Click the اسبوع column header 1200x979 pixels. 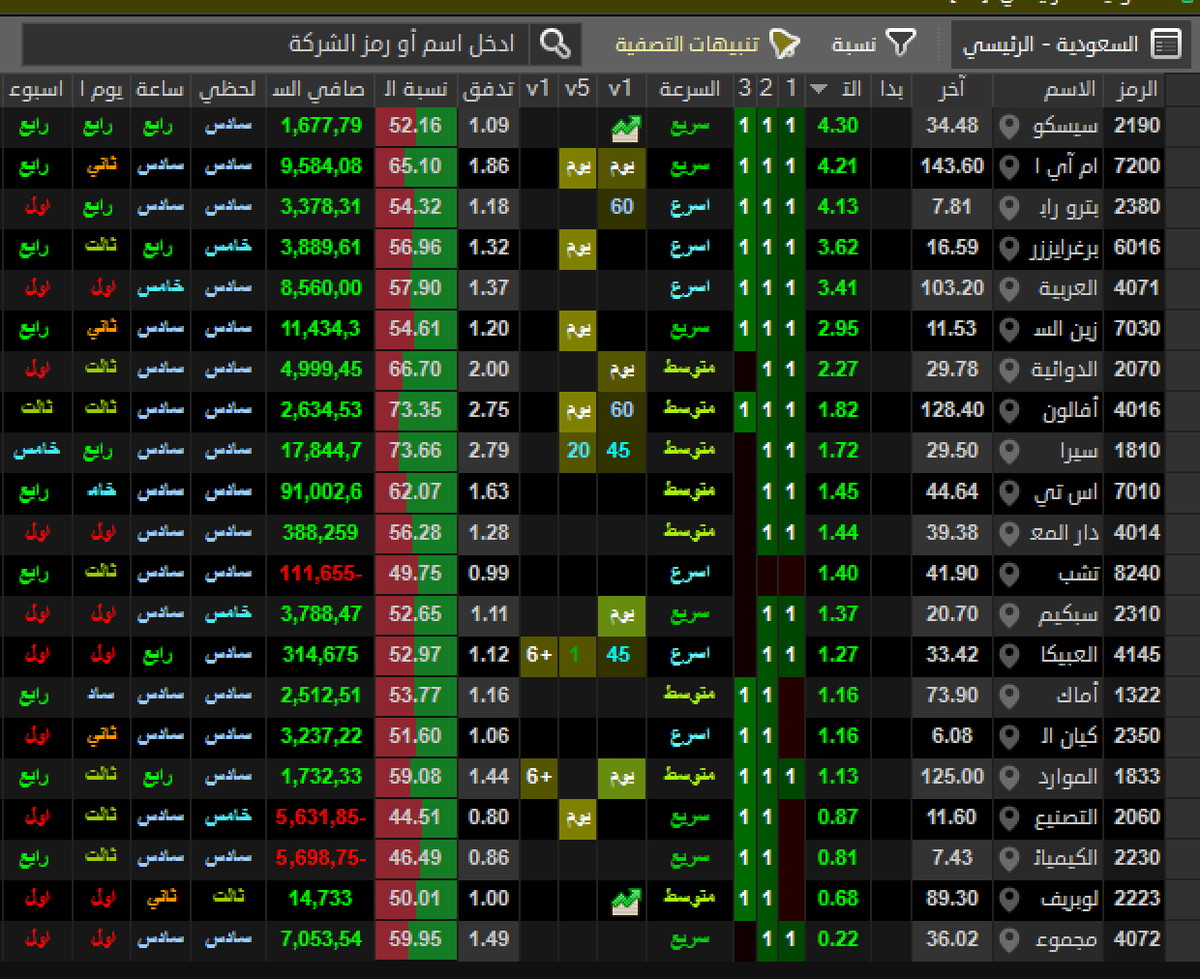click(x=36, y=89)
